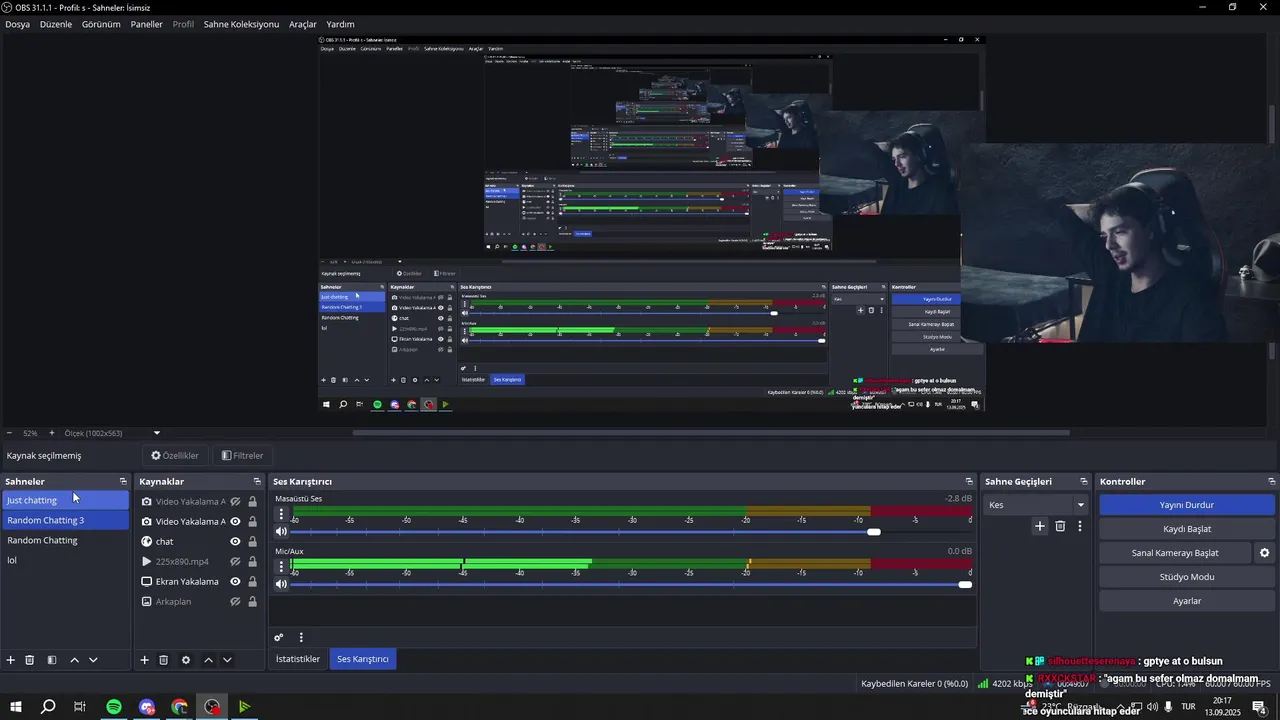Remove transition with Sahne Geçişleri trash icon
The width and height of the screenshot is (1280, 720).
[1060, 526]
